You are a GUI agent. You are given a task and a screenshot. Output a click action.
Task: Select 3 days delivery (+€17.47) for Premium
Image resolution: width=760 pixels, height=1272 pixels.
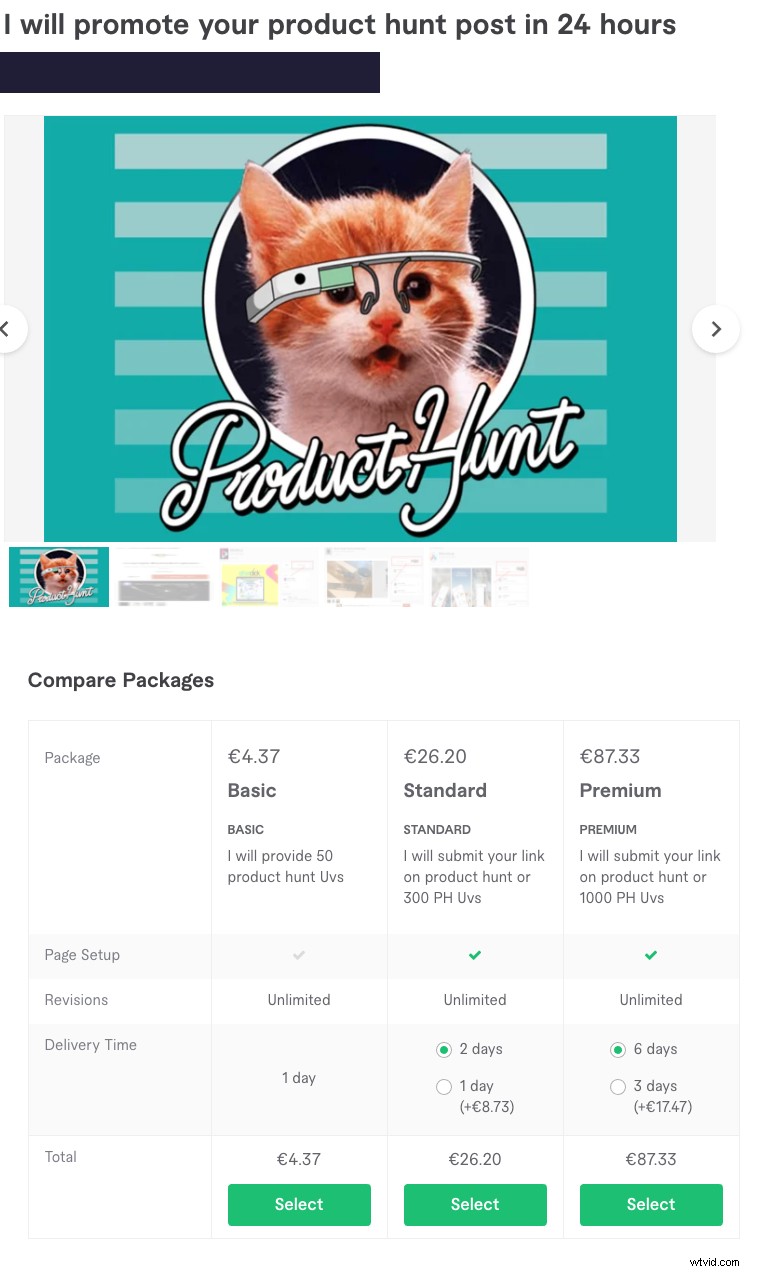pyautogui.click(x=618, y=1086)
